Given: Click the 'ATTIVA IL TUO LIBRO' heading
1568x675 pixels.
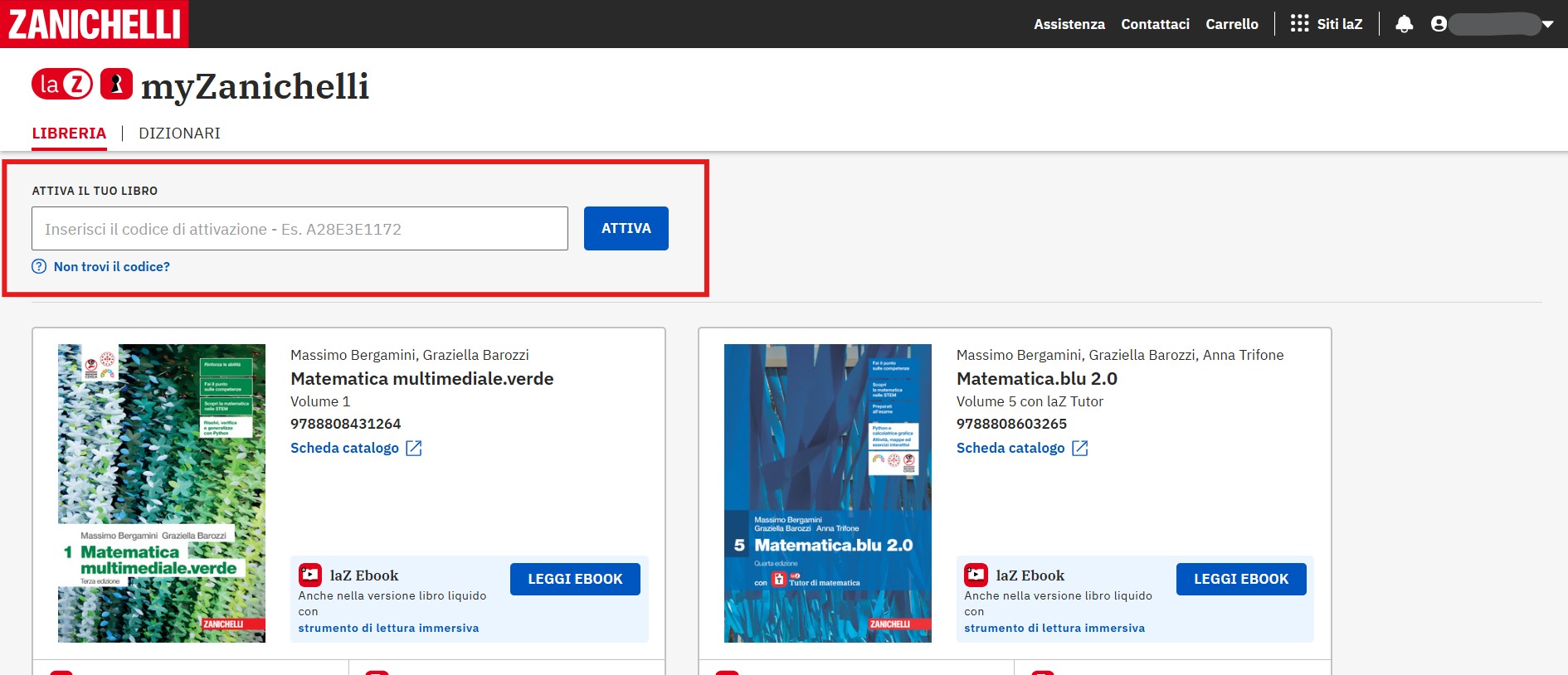Looking at the screenshot, I should click(95, 191).
